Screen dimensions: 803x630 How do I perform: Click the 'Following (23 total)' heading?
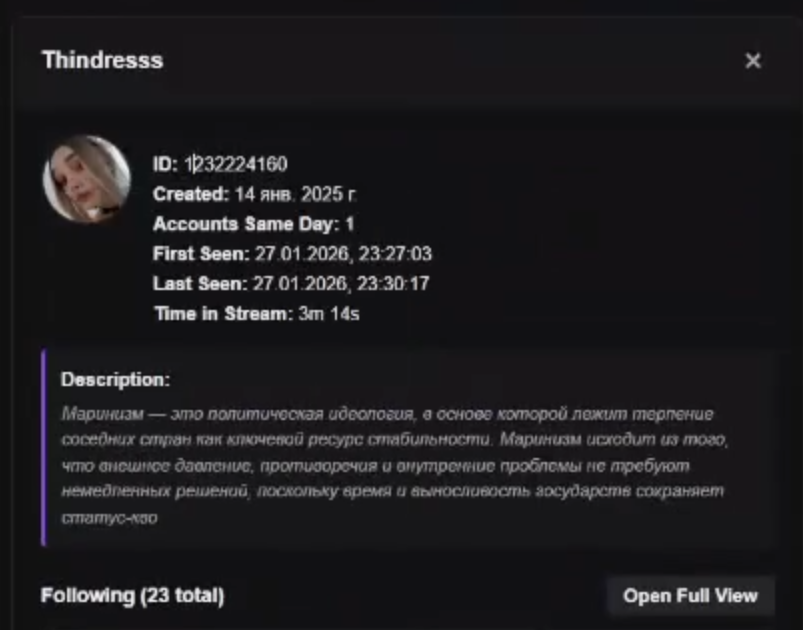pyautogui.click(x=133, y=596)
